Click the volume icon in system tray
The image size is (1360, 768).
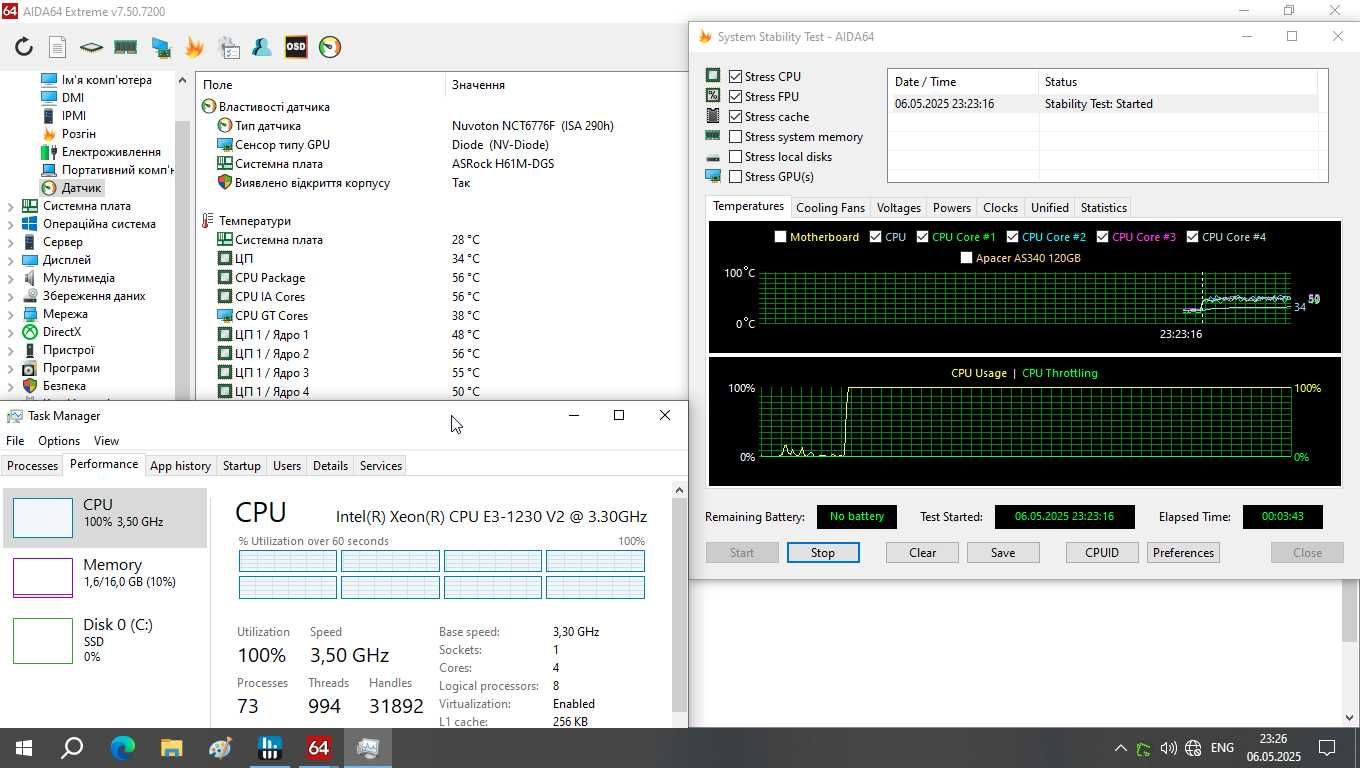tap(1168, 748)
